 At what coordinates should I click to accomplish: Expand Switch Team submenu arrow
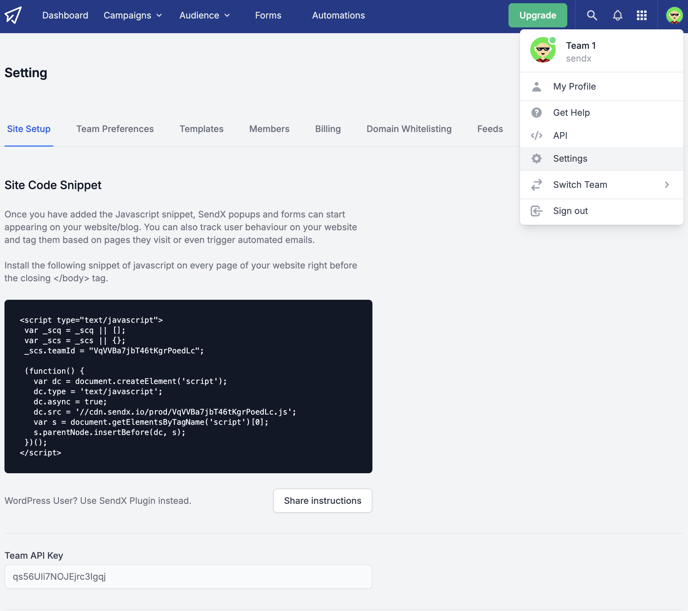coord(666,185)
